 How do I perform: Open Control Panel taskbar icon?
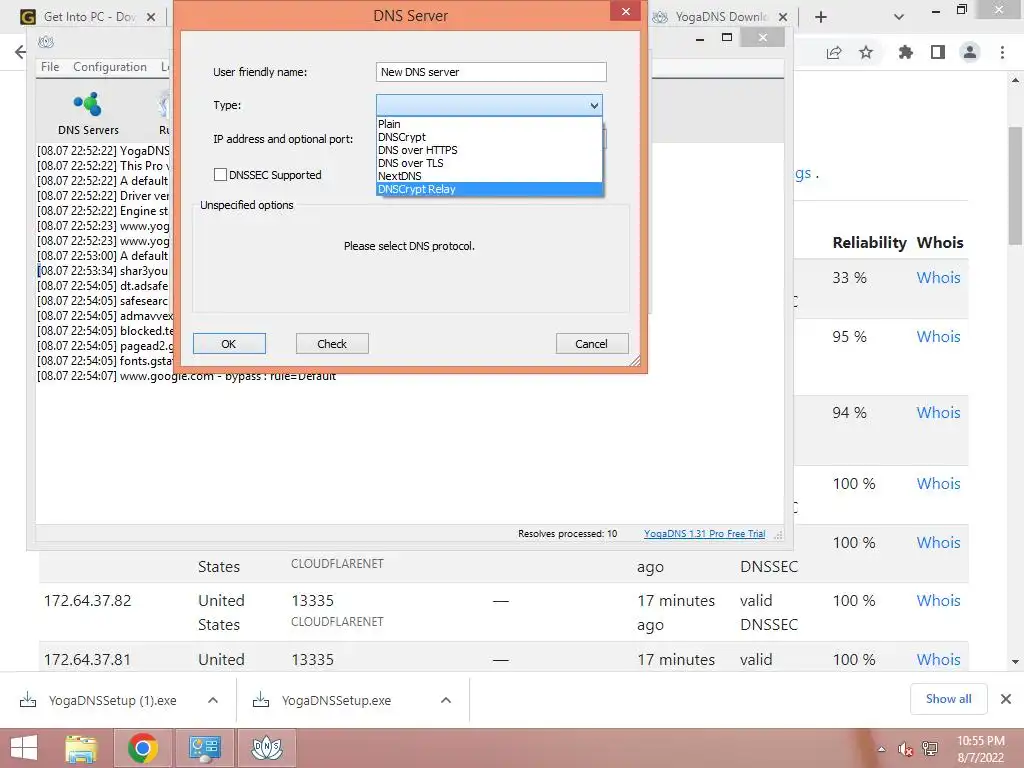click(204, 748)
